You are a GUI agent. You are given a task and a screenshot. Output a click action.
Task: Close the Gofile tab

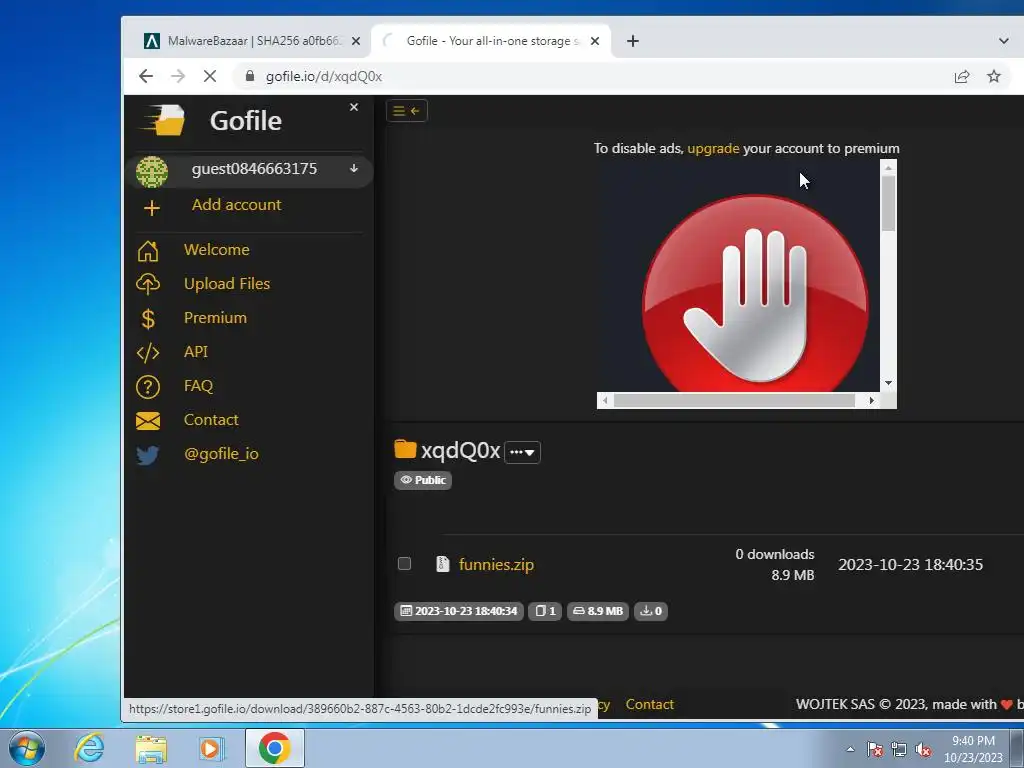click(595, 41)
